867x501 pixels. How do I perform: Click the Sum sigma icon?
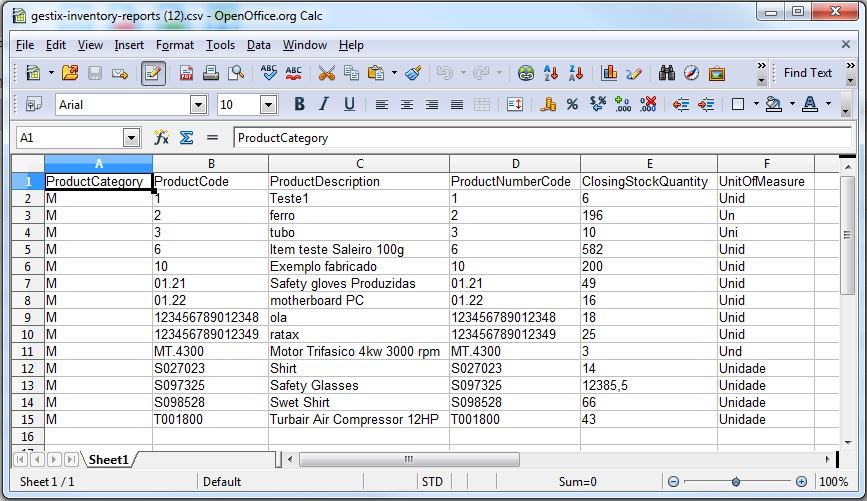click(186, 137)
